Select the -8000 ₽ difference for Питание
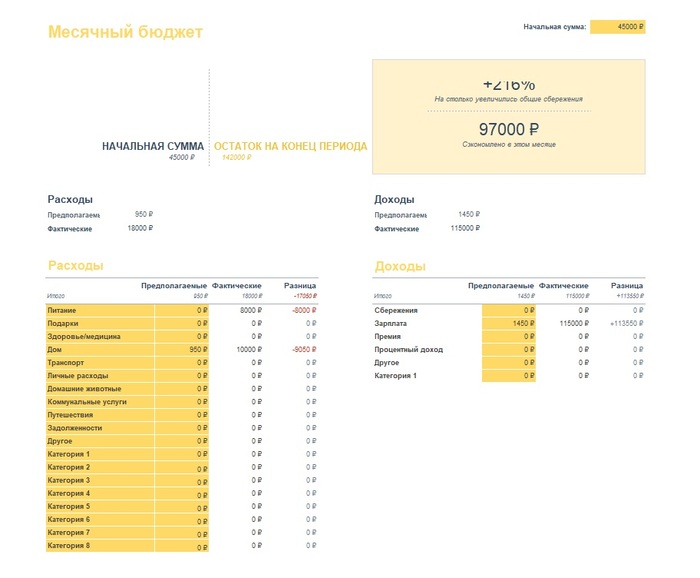Image resolution: width=700 pixels, height=578 pixels. (x=304, y=310)
